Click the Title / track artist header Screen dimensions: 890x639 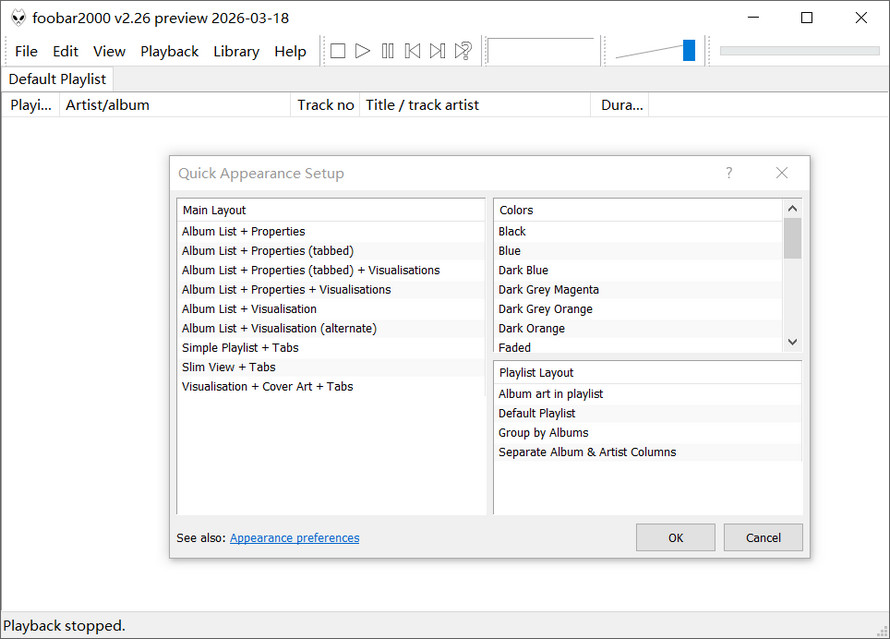tap(475, 105)
